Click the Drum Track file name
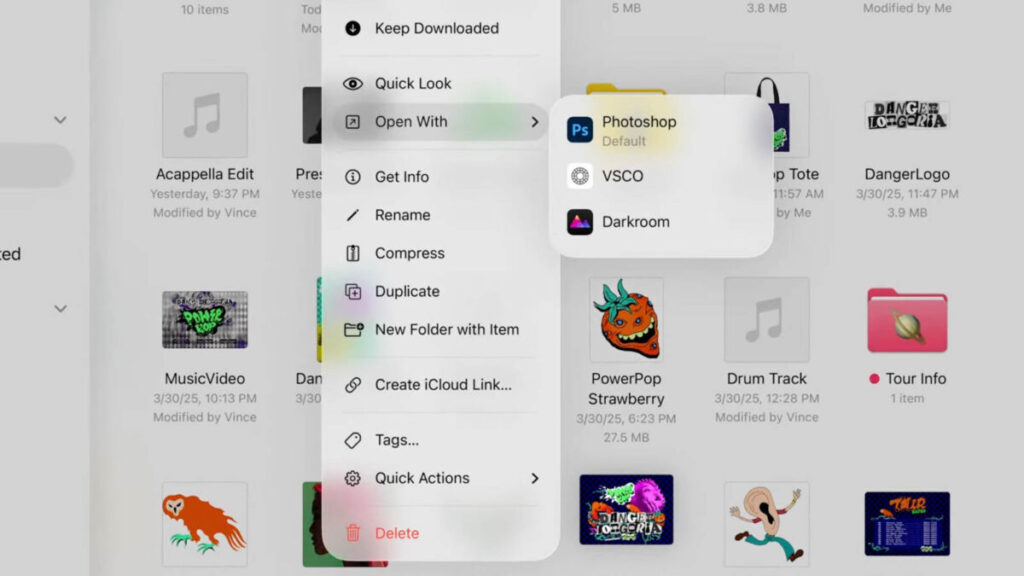Viewport: 1024px width, 576px height. 767,379
